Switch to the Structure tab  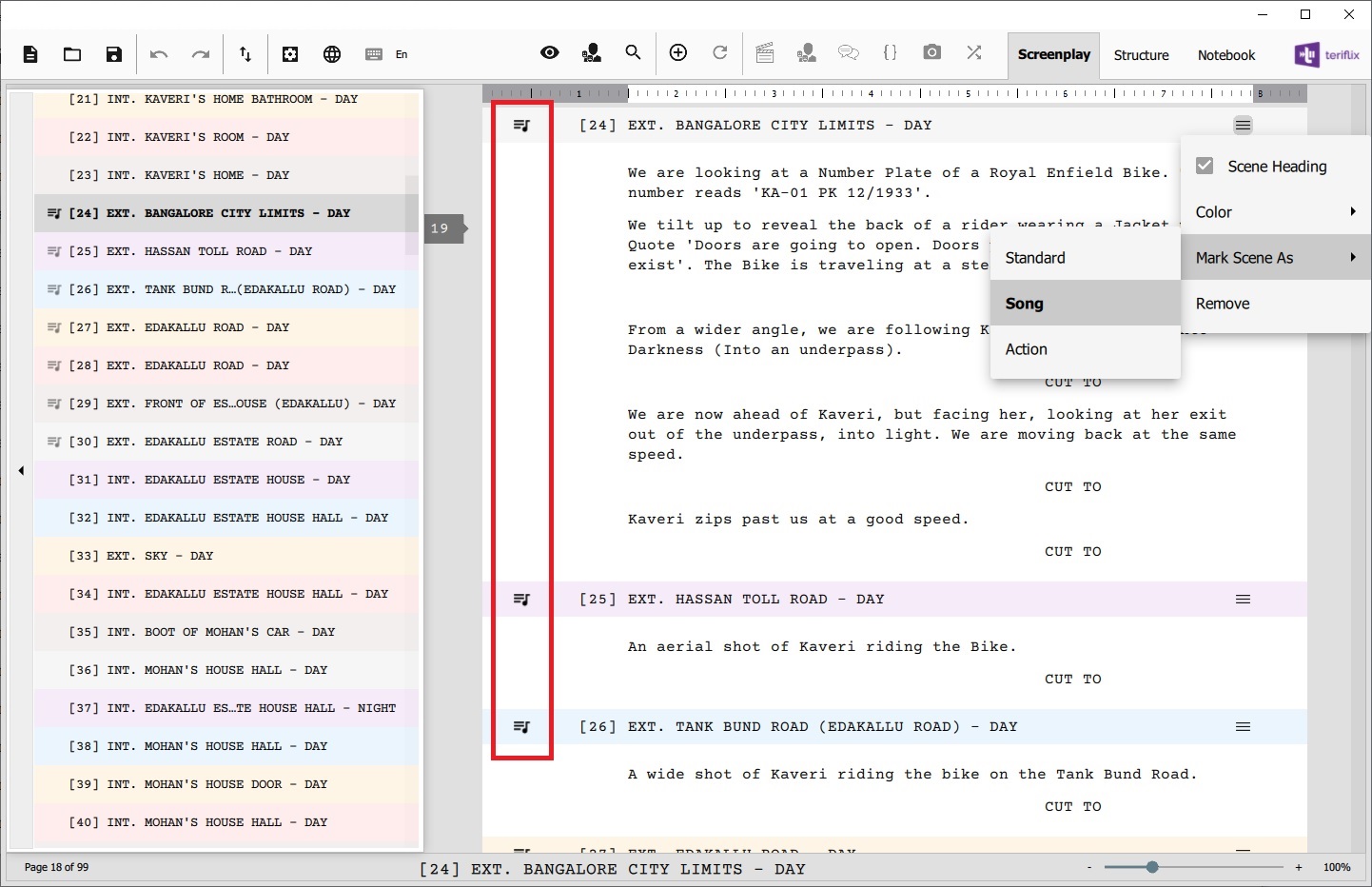[x=1142, y=55]
